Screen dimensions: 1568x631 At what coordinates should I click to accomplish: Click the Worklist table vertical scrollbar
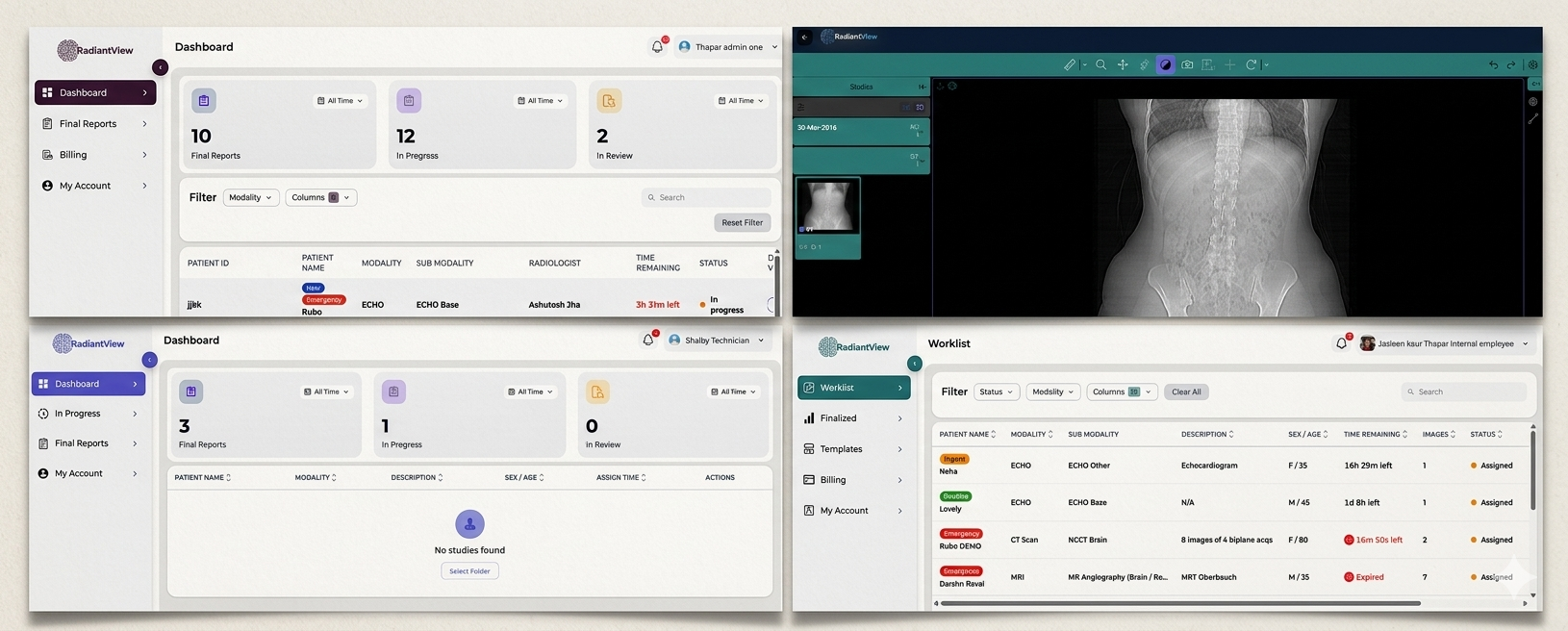pos(1532,471)
